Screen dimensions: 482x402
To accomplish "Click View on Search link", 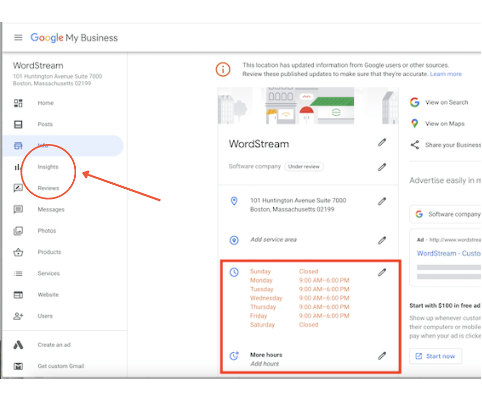I will 447,102.
